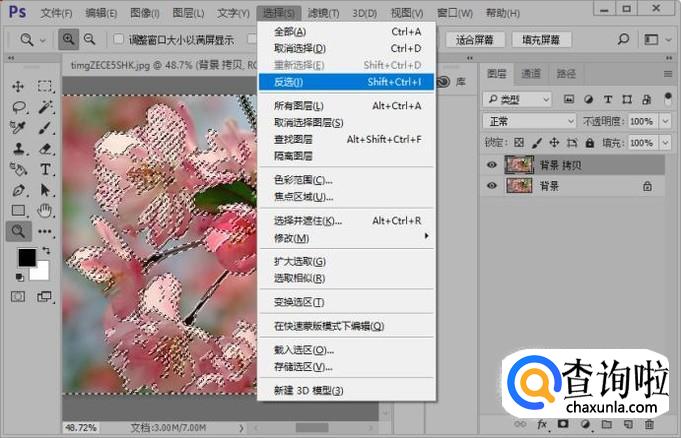Click the 填充屏幕 button

coord(541,40)
